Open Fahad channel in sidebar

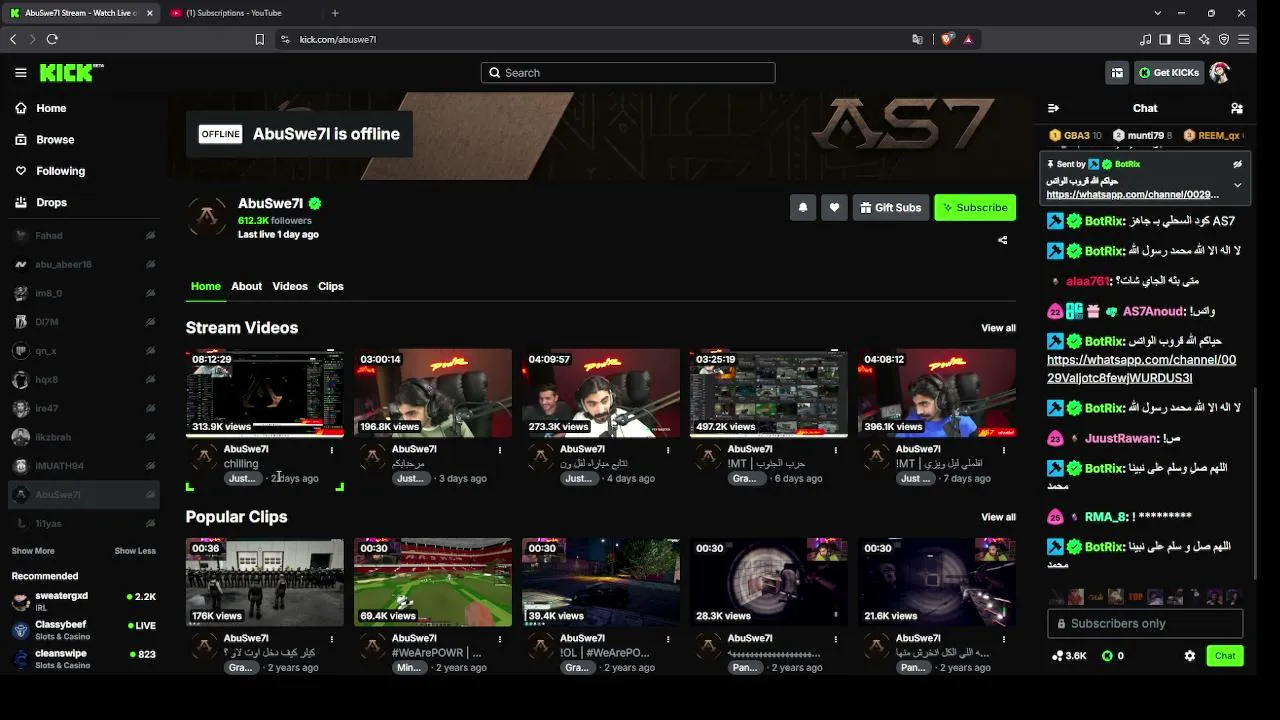pyautogui.click(x=84, y=236)
